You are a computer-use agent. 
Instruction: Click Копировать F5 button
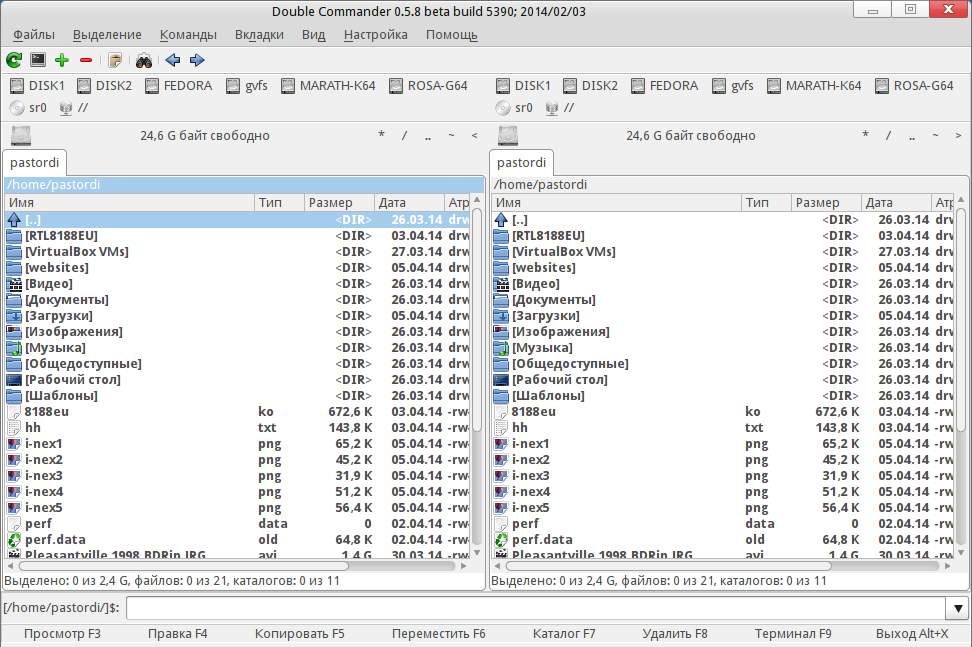(x=299, y=634)
